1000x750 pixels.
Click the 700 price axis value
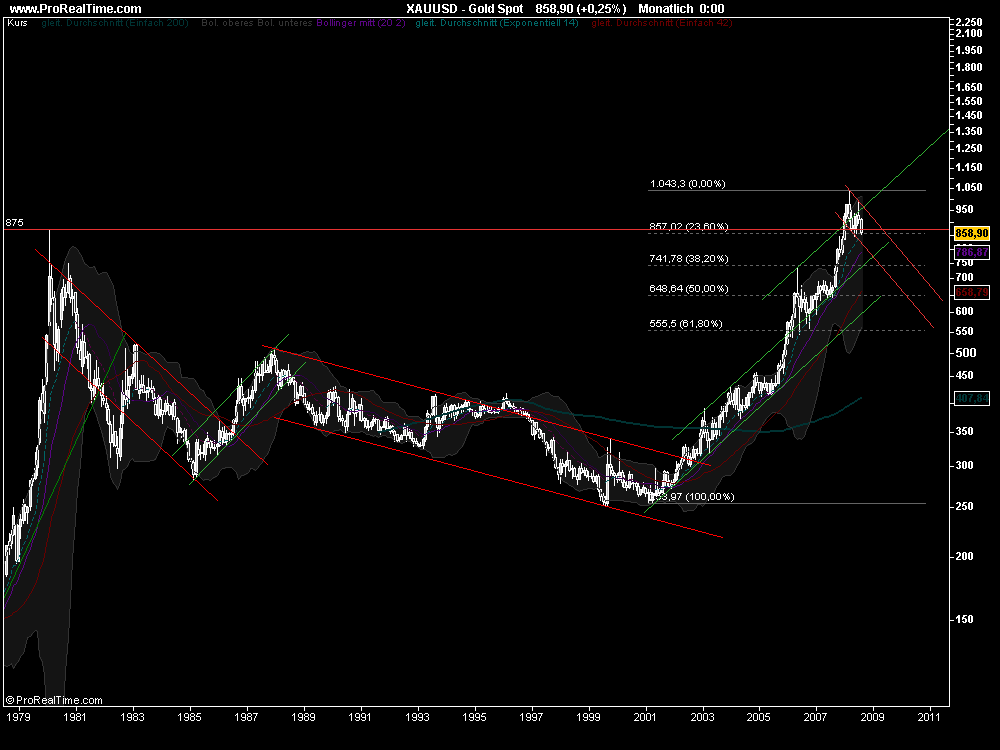pos(964,277)
